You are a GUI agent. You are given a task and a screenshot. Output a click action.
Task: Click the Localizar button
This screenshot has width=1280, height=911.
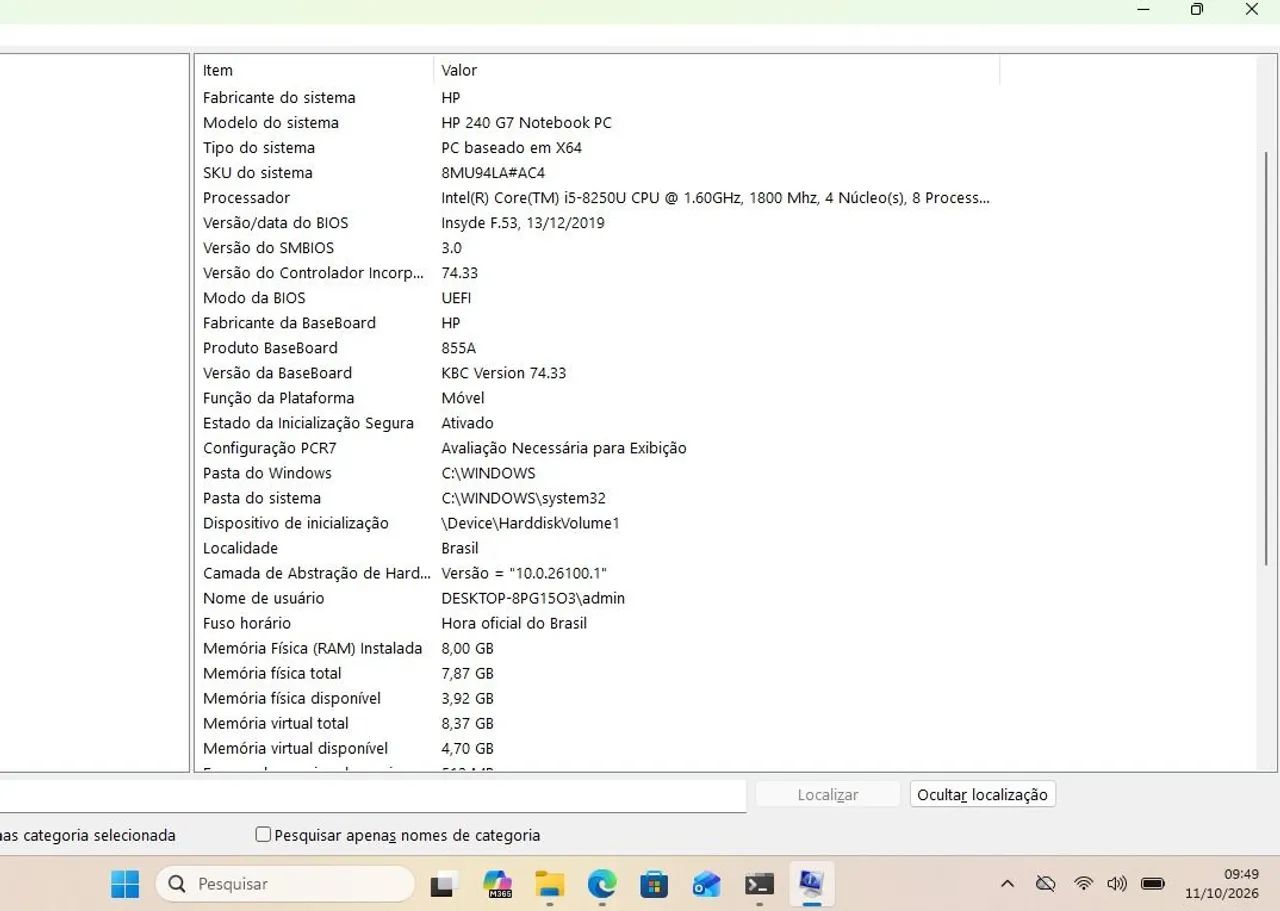pos(828,795)
